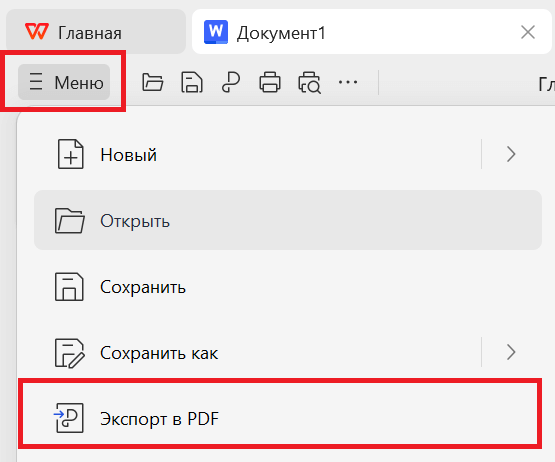The image size is (555, 462).
Task: Click the folder icon beside Открыть
Action: pos(70,221)
